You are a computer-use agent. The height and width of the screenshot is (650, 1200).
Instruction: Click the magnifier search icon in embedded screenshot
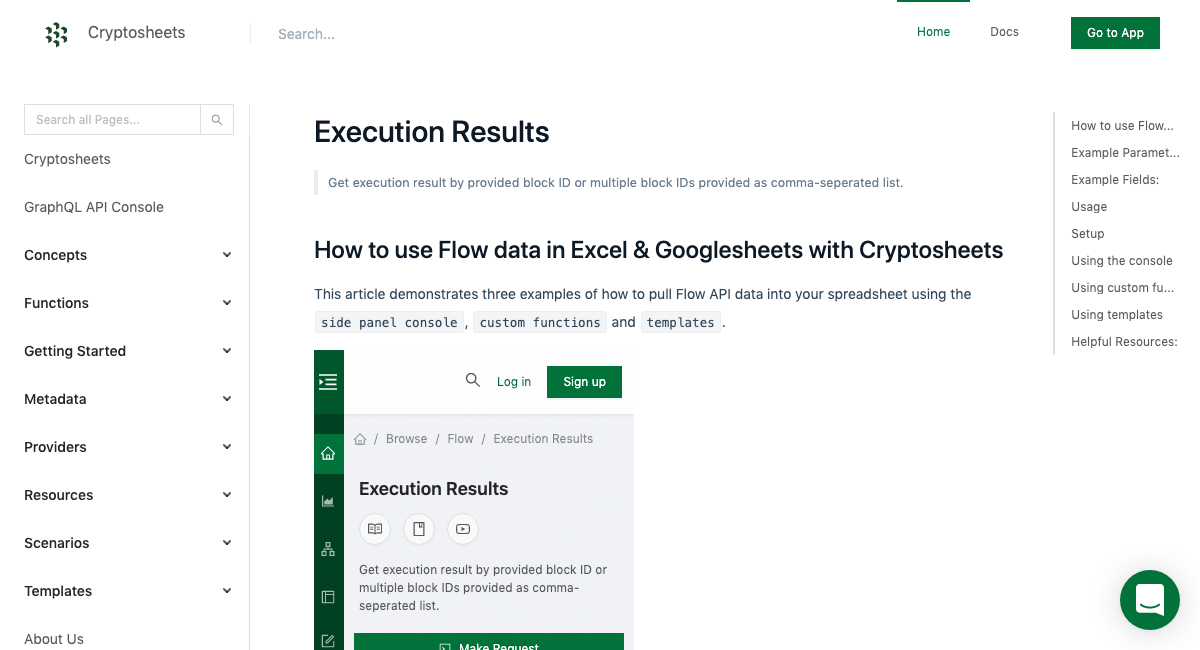pyautogui.click(x=473, y=381)
